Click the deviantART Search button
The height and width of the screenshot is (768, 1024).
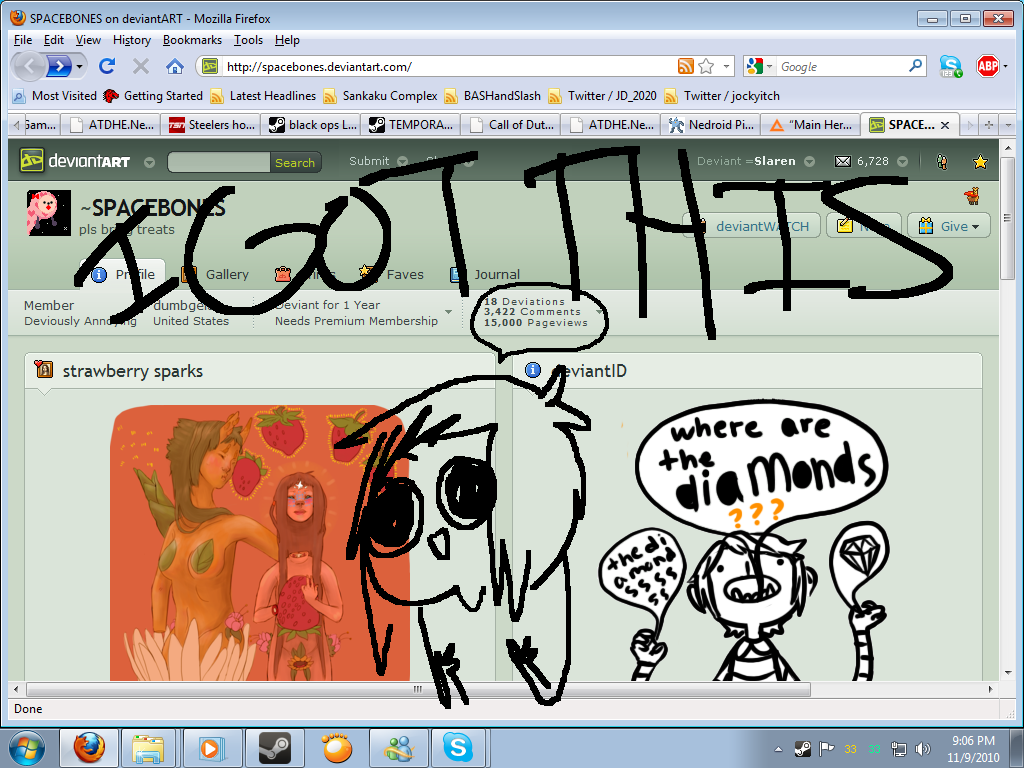[x=295, y=163]
